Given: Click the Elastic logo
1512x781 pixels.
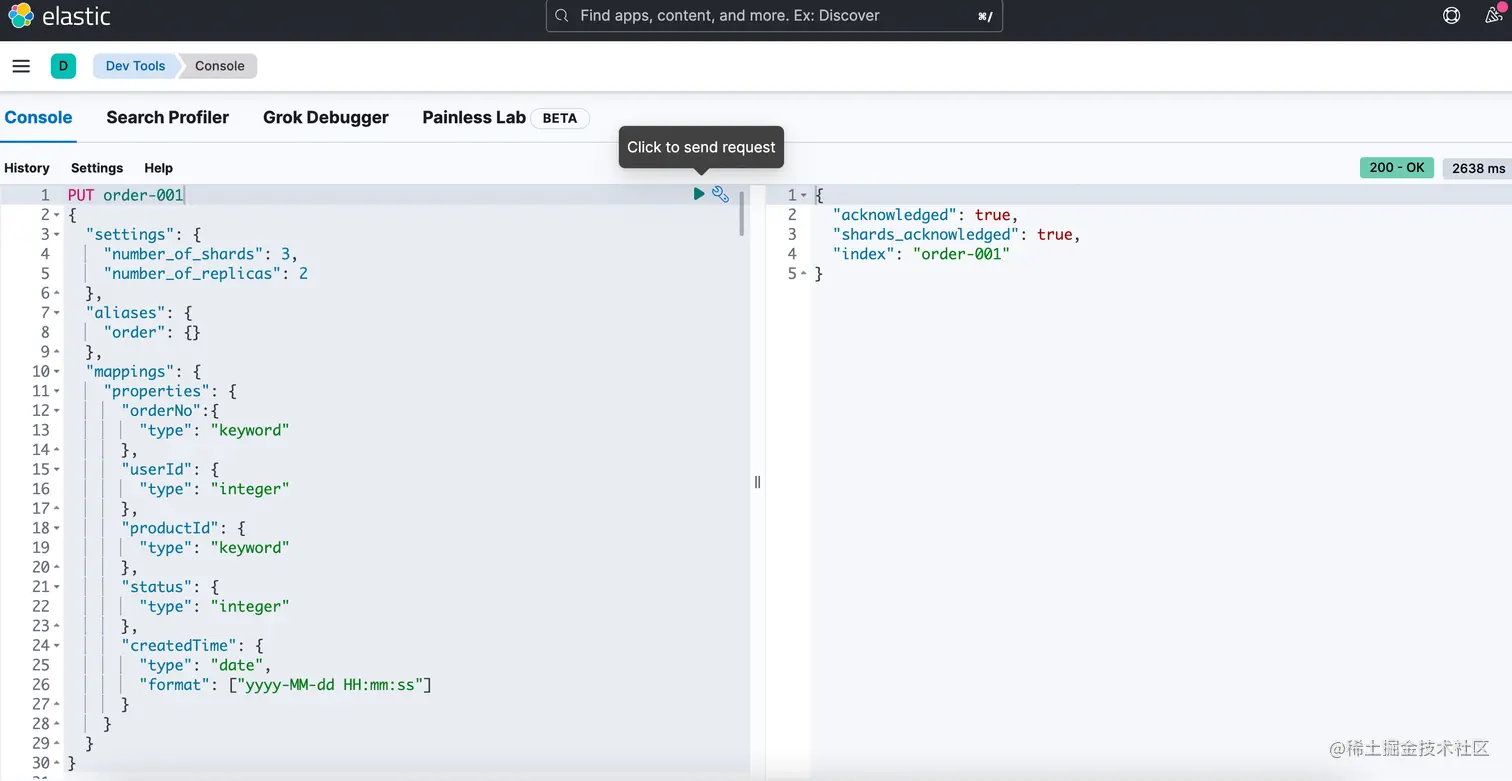Looking at the screenshot, I should (x=59, y=16).
